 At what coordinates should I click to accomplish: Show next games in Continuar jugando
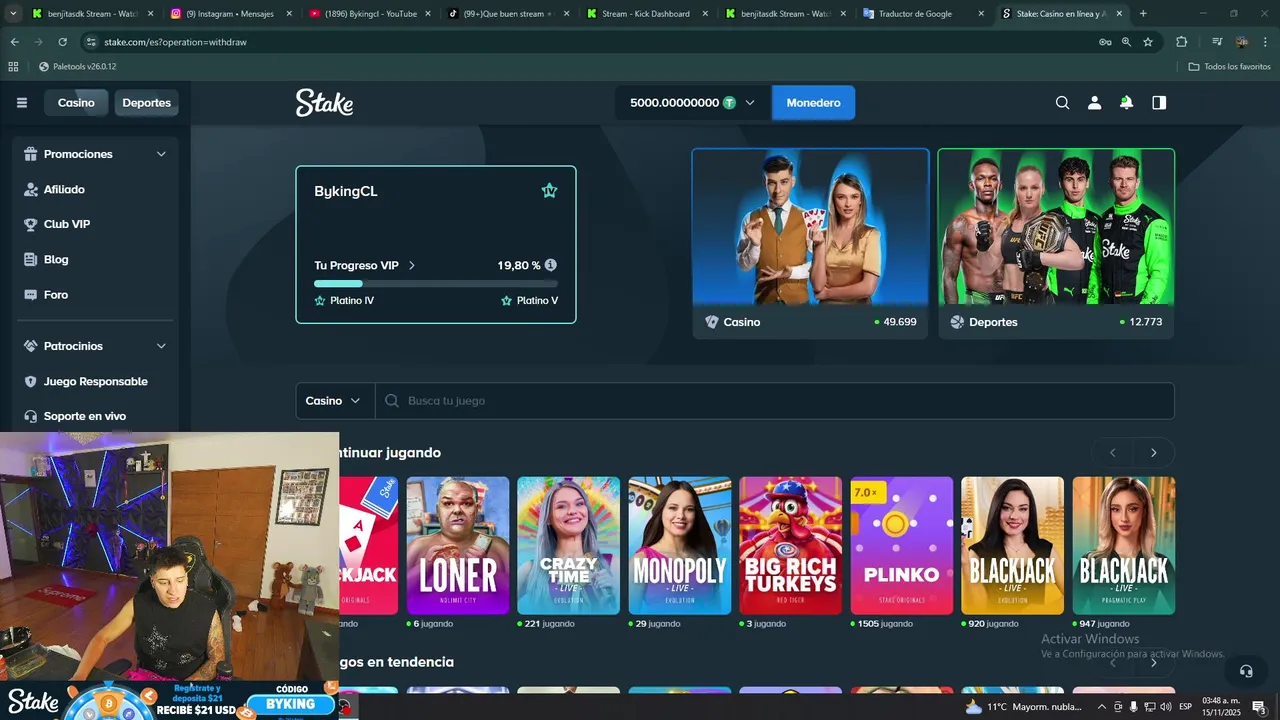pyautogui.click(x=1153, y=453)
